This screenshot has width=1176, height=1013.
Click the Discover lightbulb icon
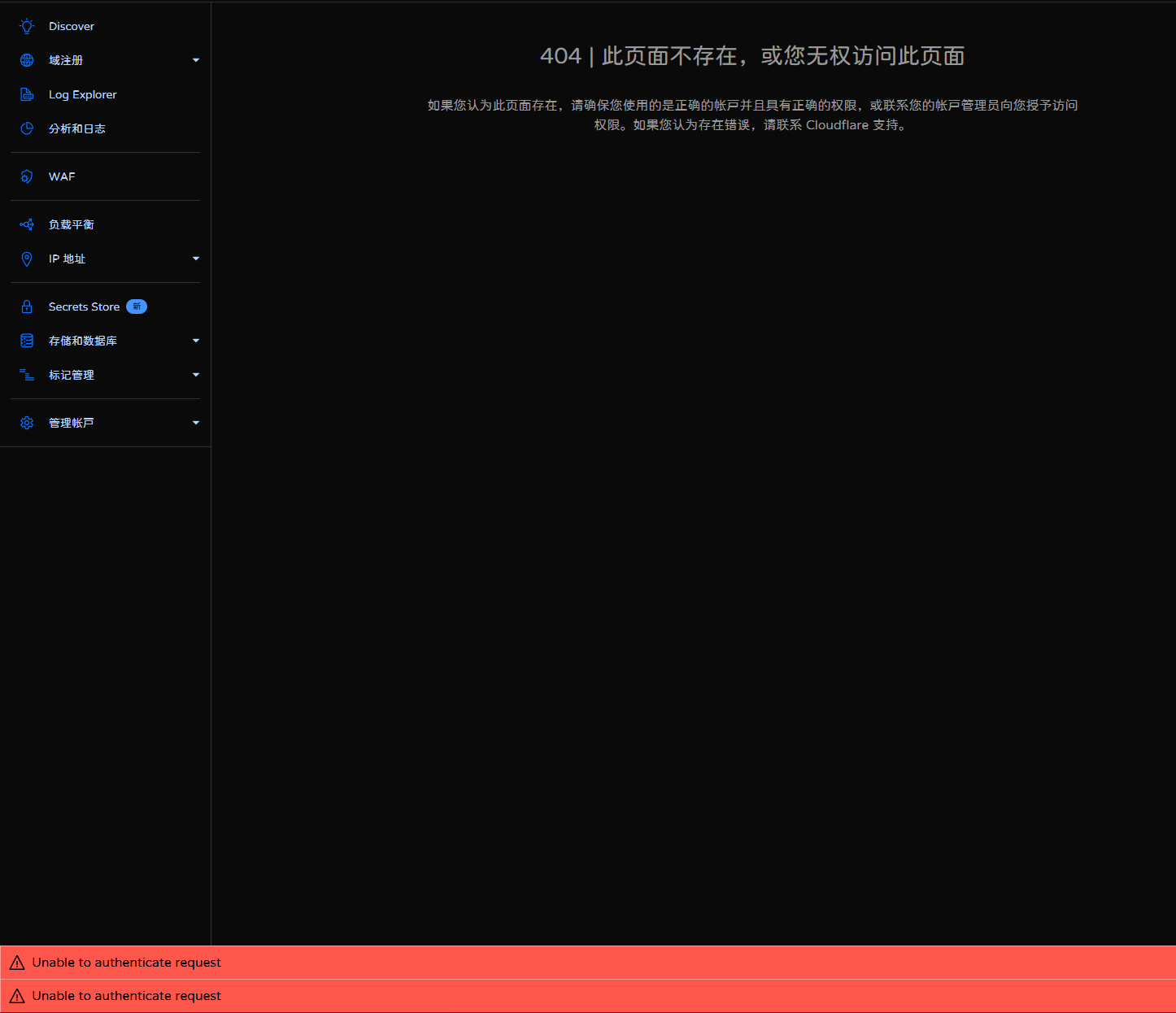tap(27, 26)
